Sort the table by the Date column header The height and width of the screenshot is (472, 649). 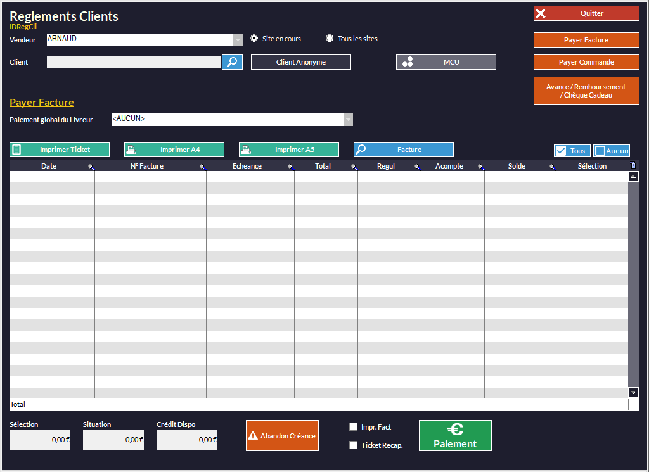pos(50,166)
